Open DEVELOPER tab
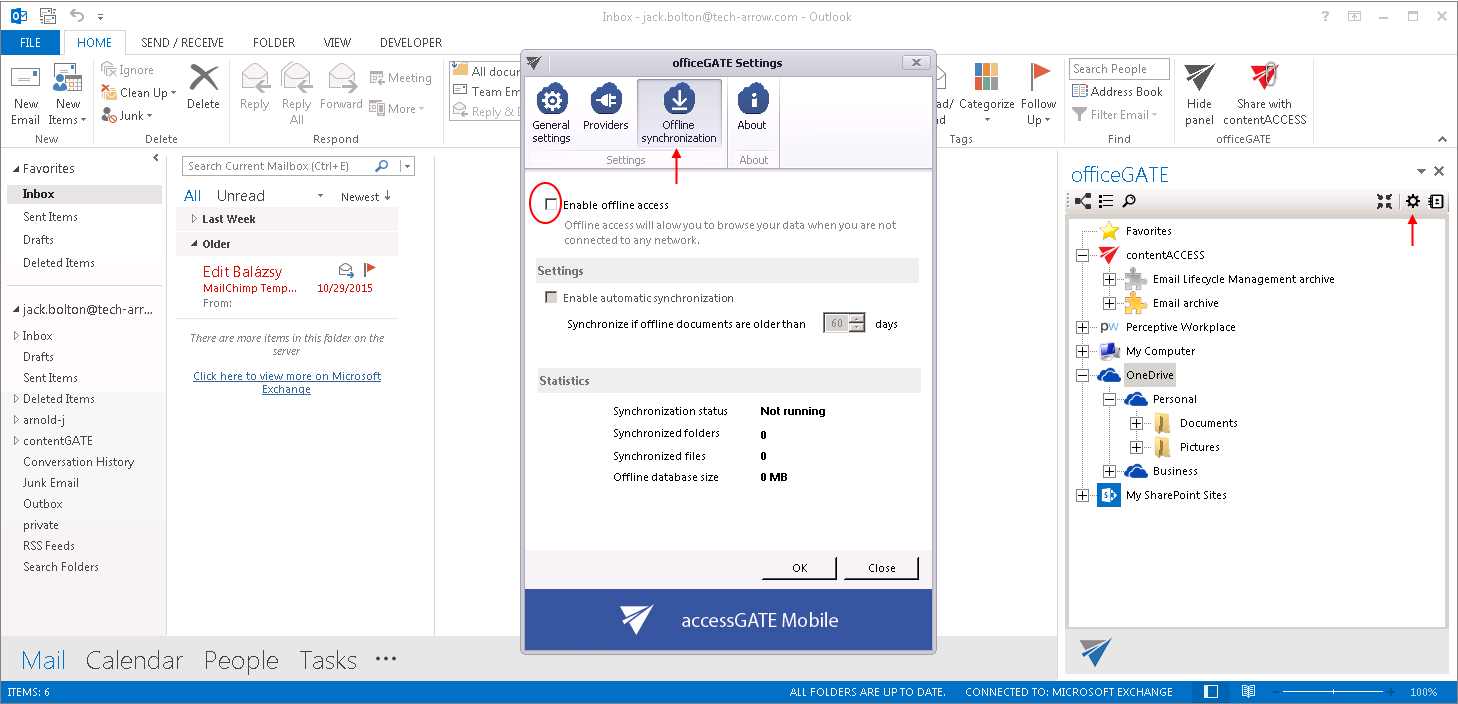The image size is (1458, 704). (x=411, y=43)
